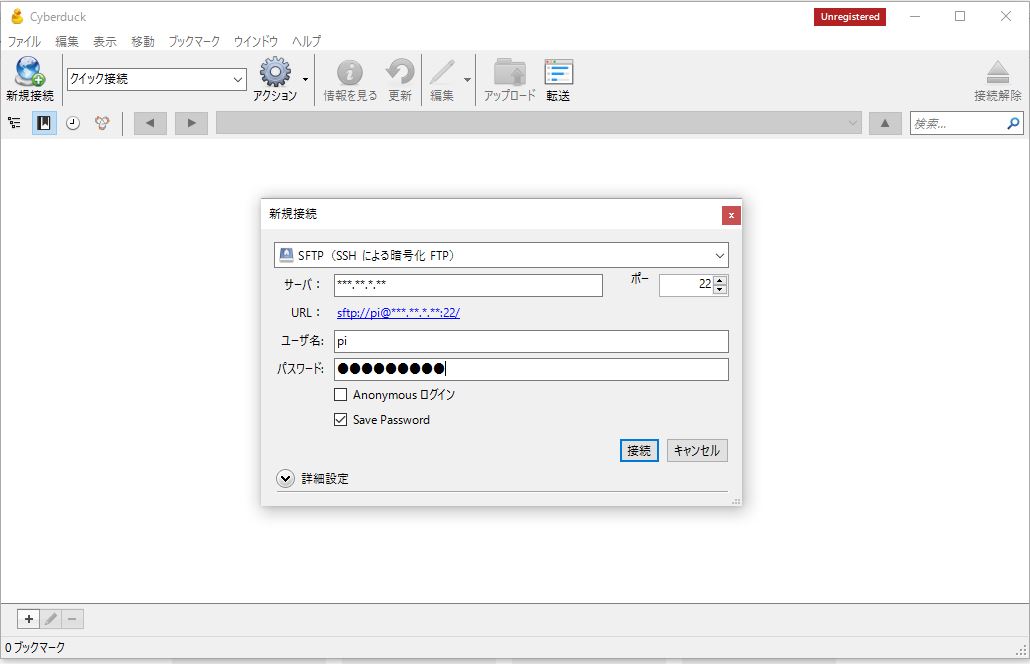Screen dimensions: 1030x664
Task: Open the Go (移動) menu
Action: 143,41
